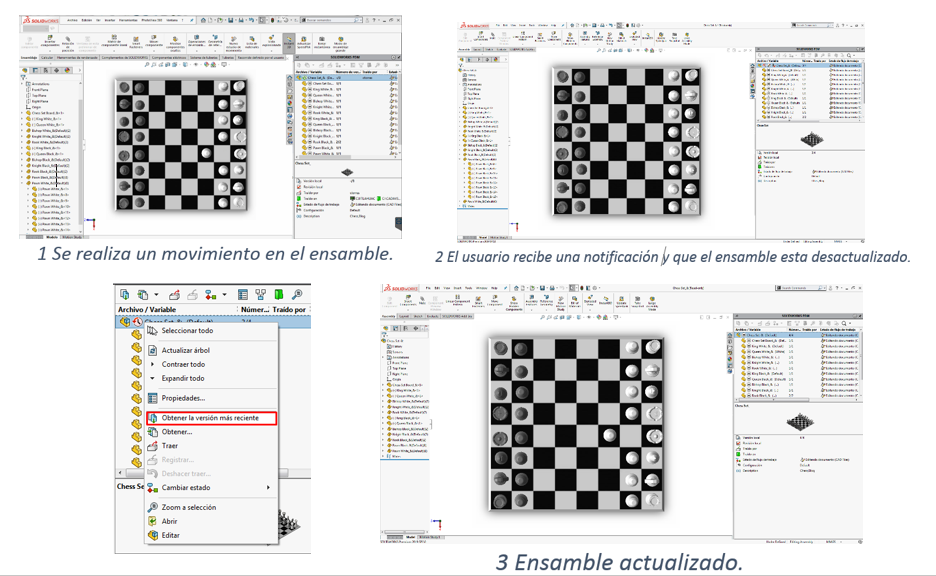This screenshot has height=576, width=936.
Task: Click the Get icon in the PDM toolbar
Action: [143, 294]
